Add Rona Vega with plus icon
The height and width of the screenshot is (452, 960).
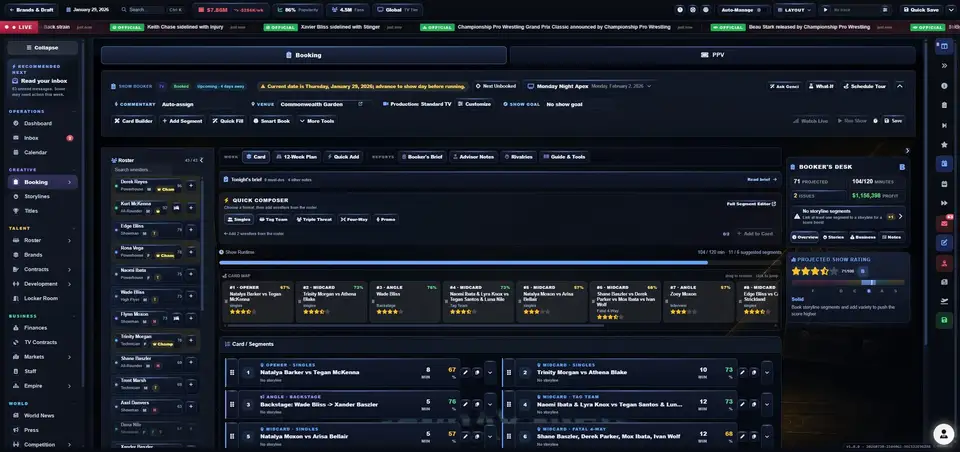(x=191, y=251)
